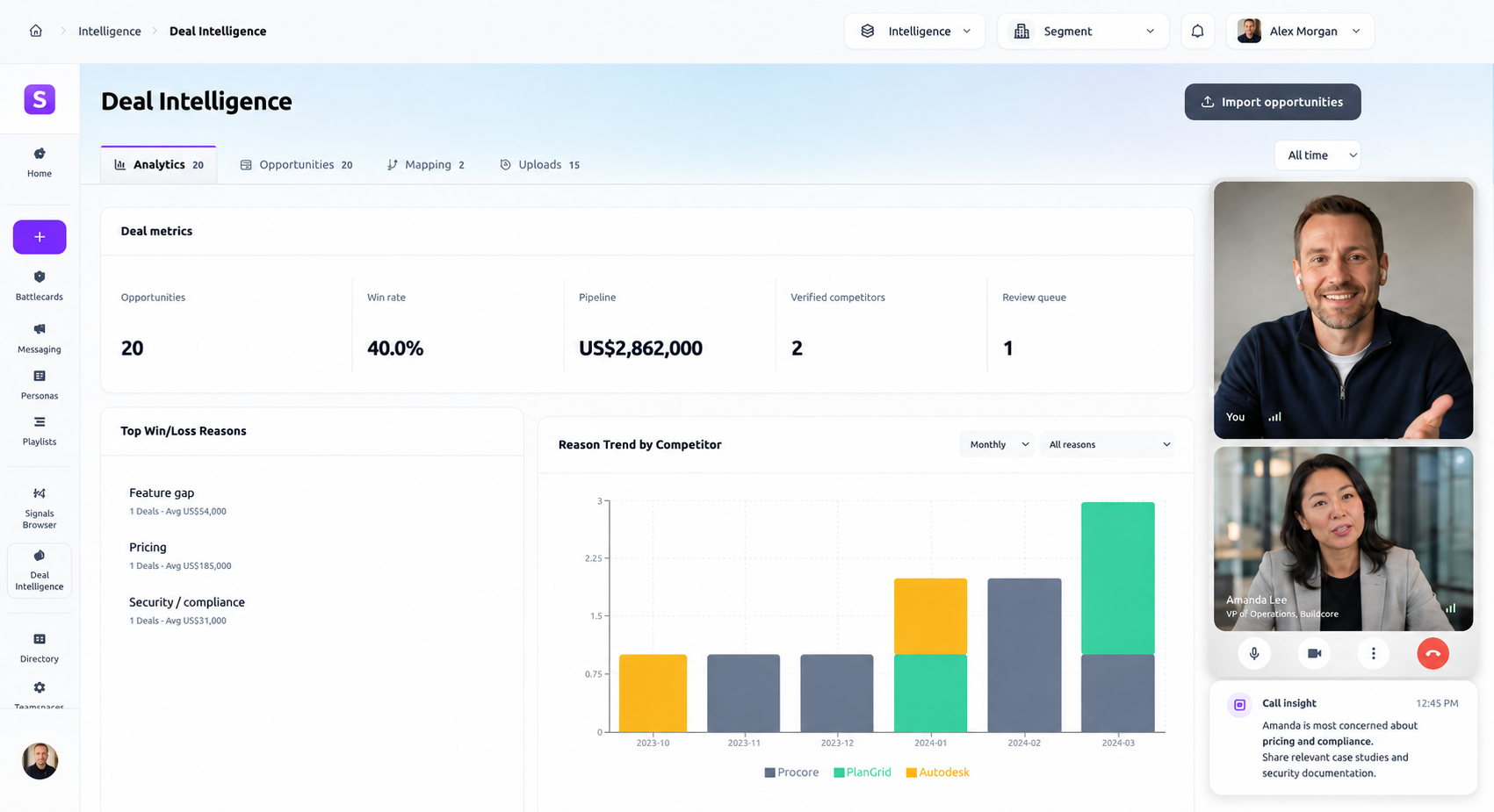Click the Alex Morgan header avatar

[1249, 31]
